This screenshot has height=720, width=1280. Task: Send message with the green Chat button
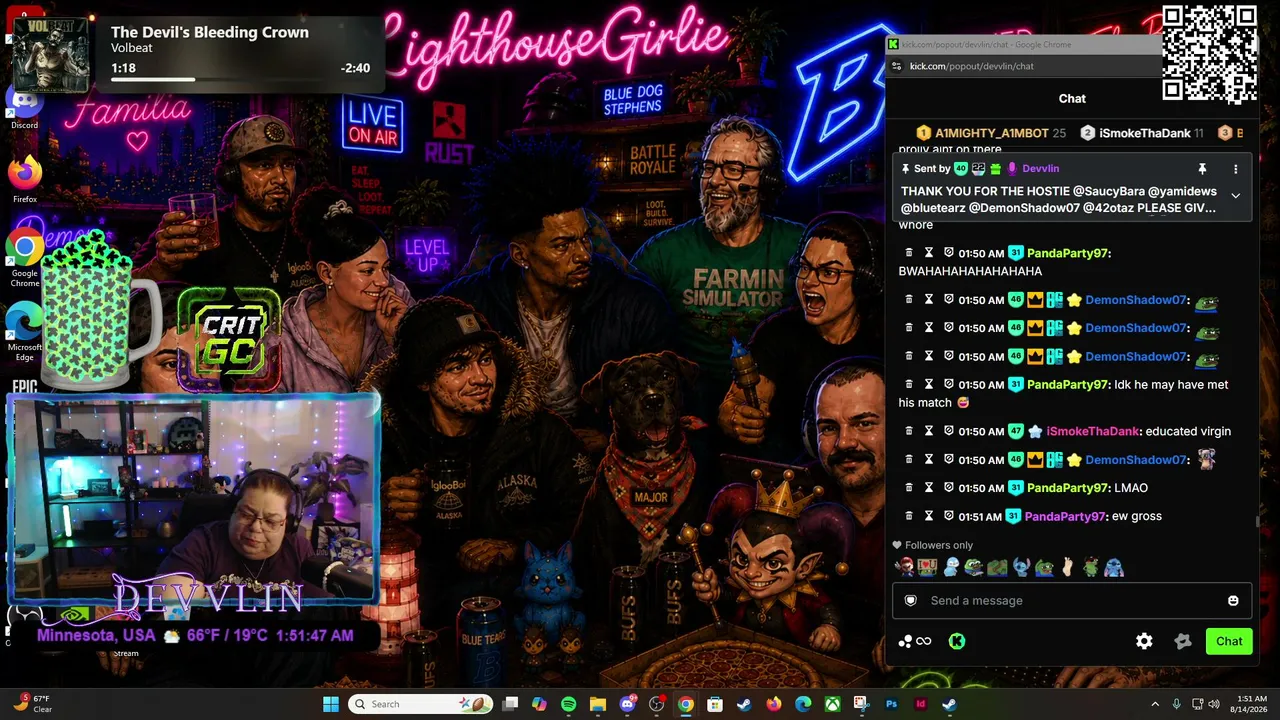pyautogui.click(x=1229, y=641)
